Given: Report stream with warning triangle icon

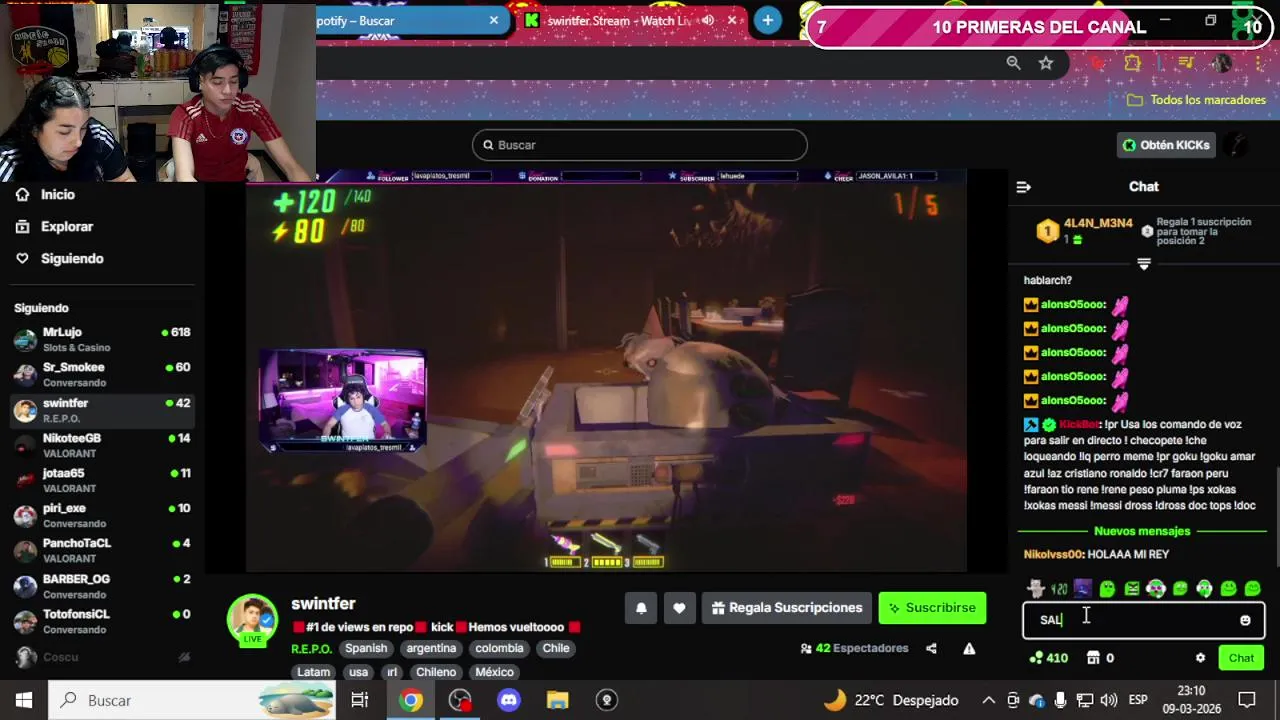Looking at the screenshot, I should tap(969, 649).
